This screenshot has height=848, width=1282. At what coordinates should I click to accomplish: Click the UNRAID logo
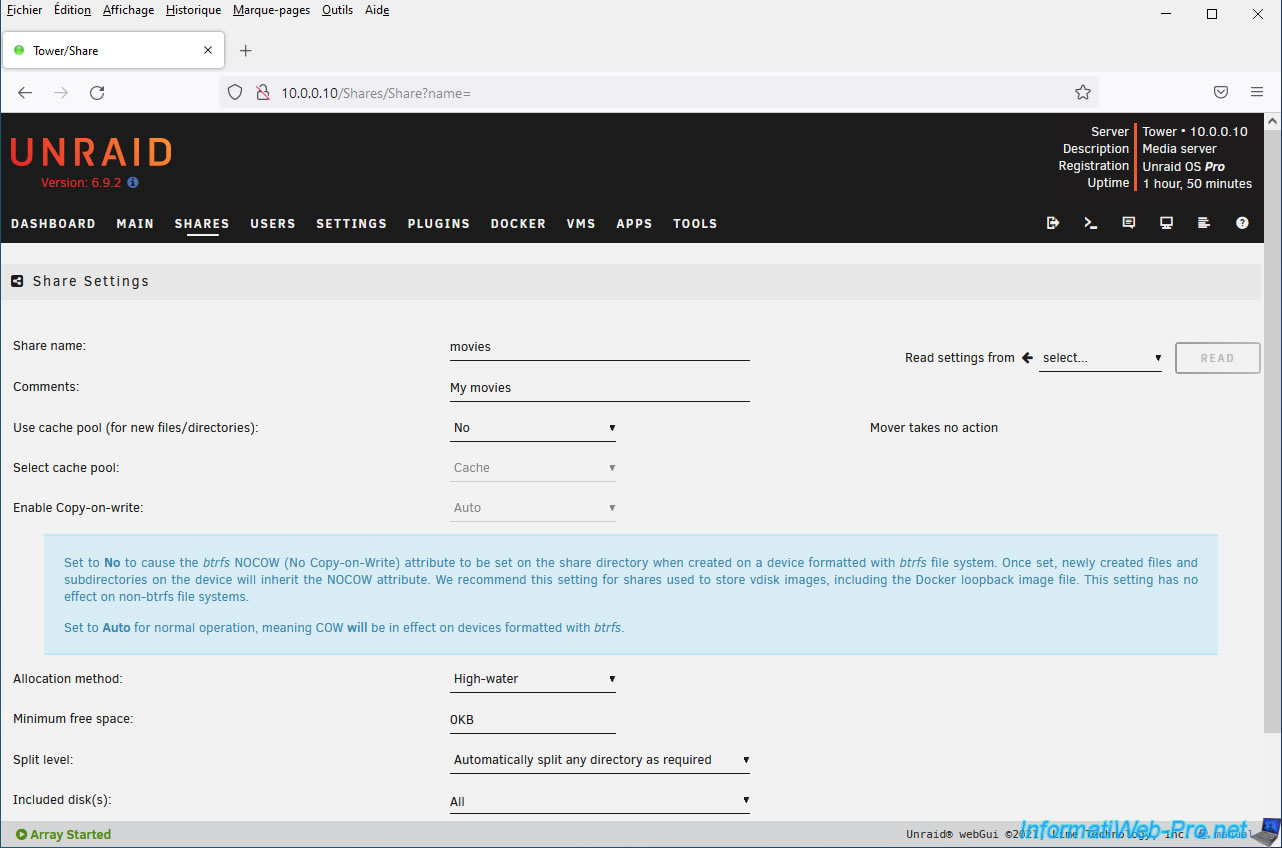pos(91,152)
